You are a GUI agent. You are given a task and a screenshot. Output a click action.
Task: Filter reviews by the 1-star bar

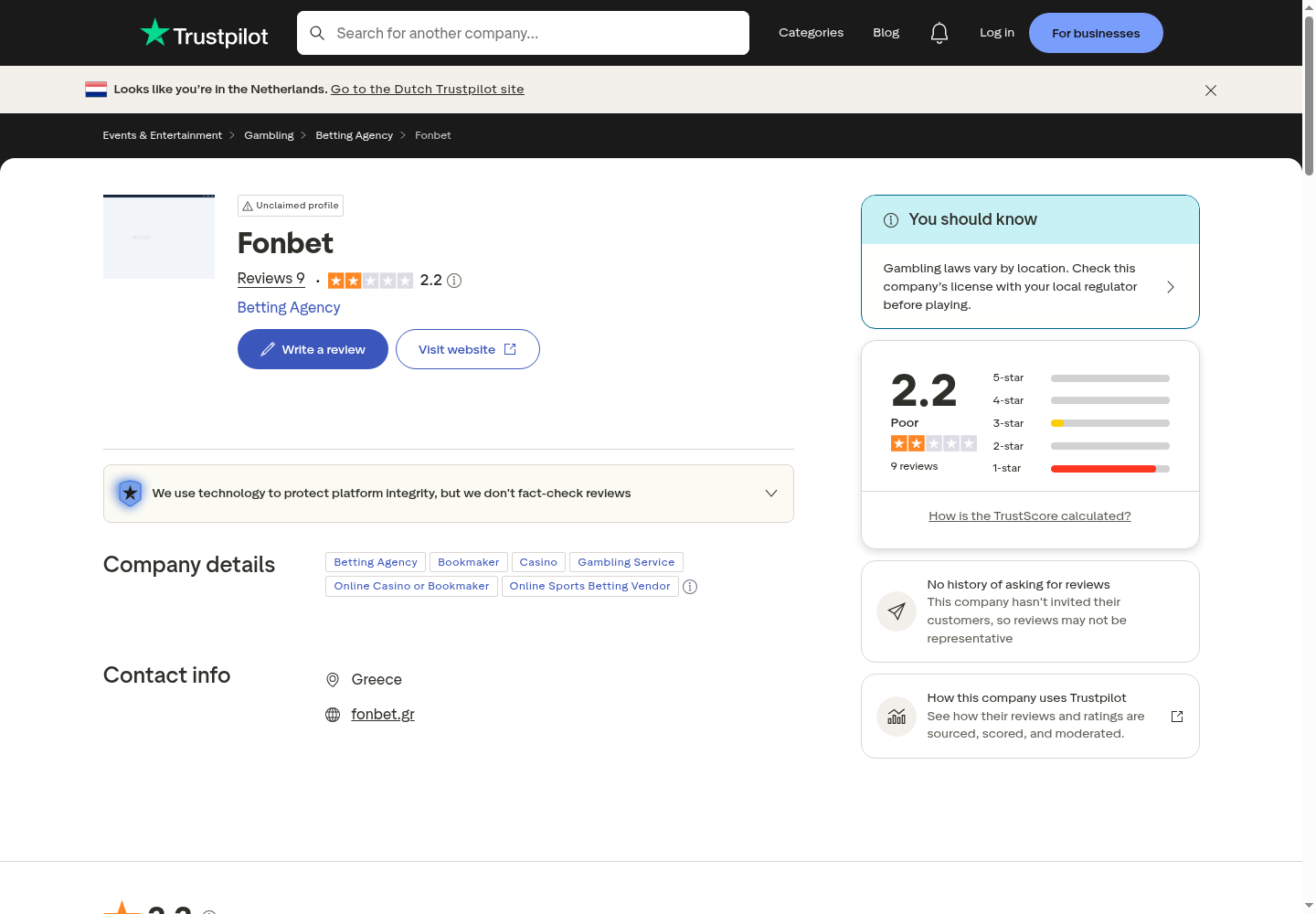pyautogui.click(x=1081, y=469)
